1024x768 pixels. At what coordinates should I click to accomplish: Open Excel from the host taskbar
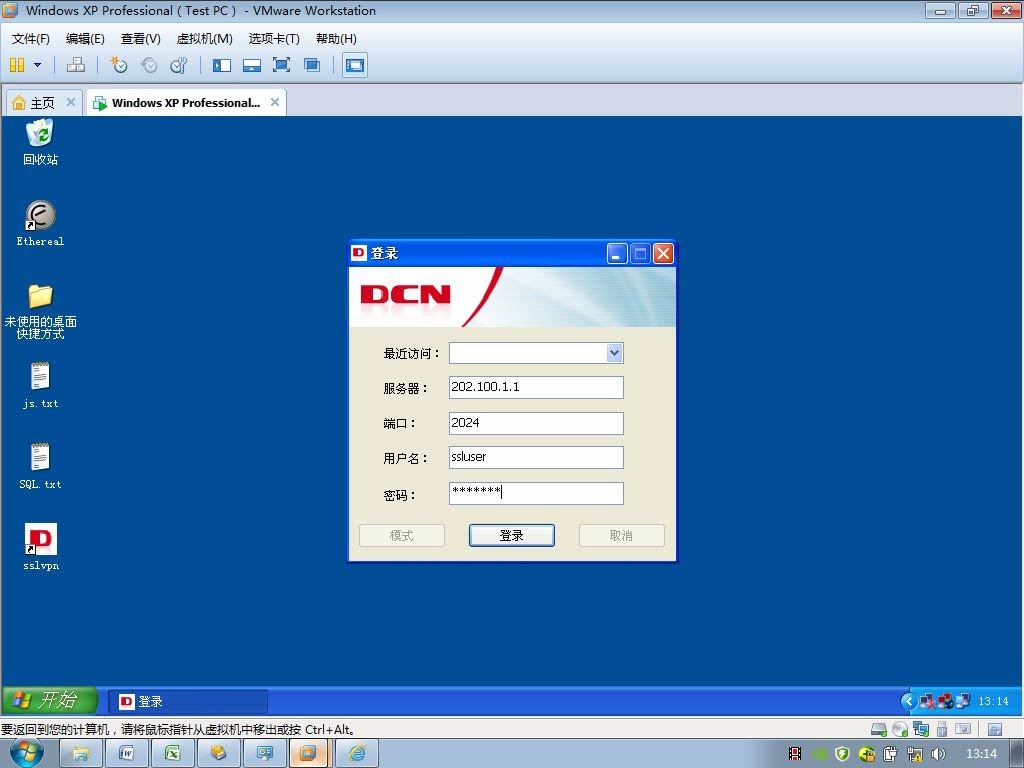(172, 754)
